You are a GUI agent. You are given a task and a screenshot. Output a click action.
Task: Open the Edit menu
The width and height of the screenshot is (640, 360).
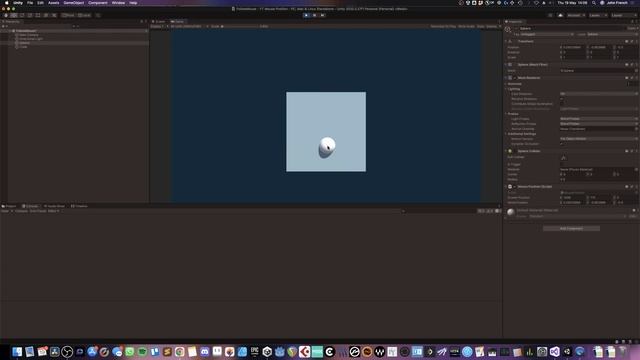[x=40, y=3]
